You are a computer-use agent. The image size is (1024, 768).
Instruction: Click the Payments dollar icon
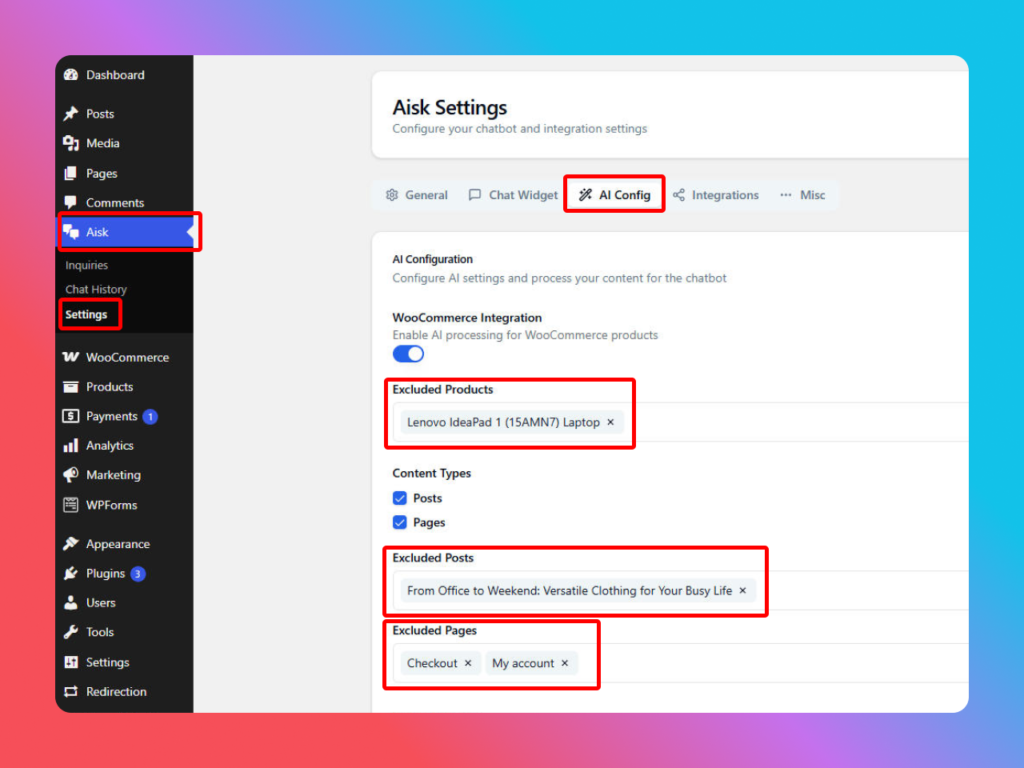pos(71,416)
